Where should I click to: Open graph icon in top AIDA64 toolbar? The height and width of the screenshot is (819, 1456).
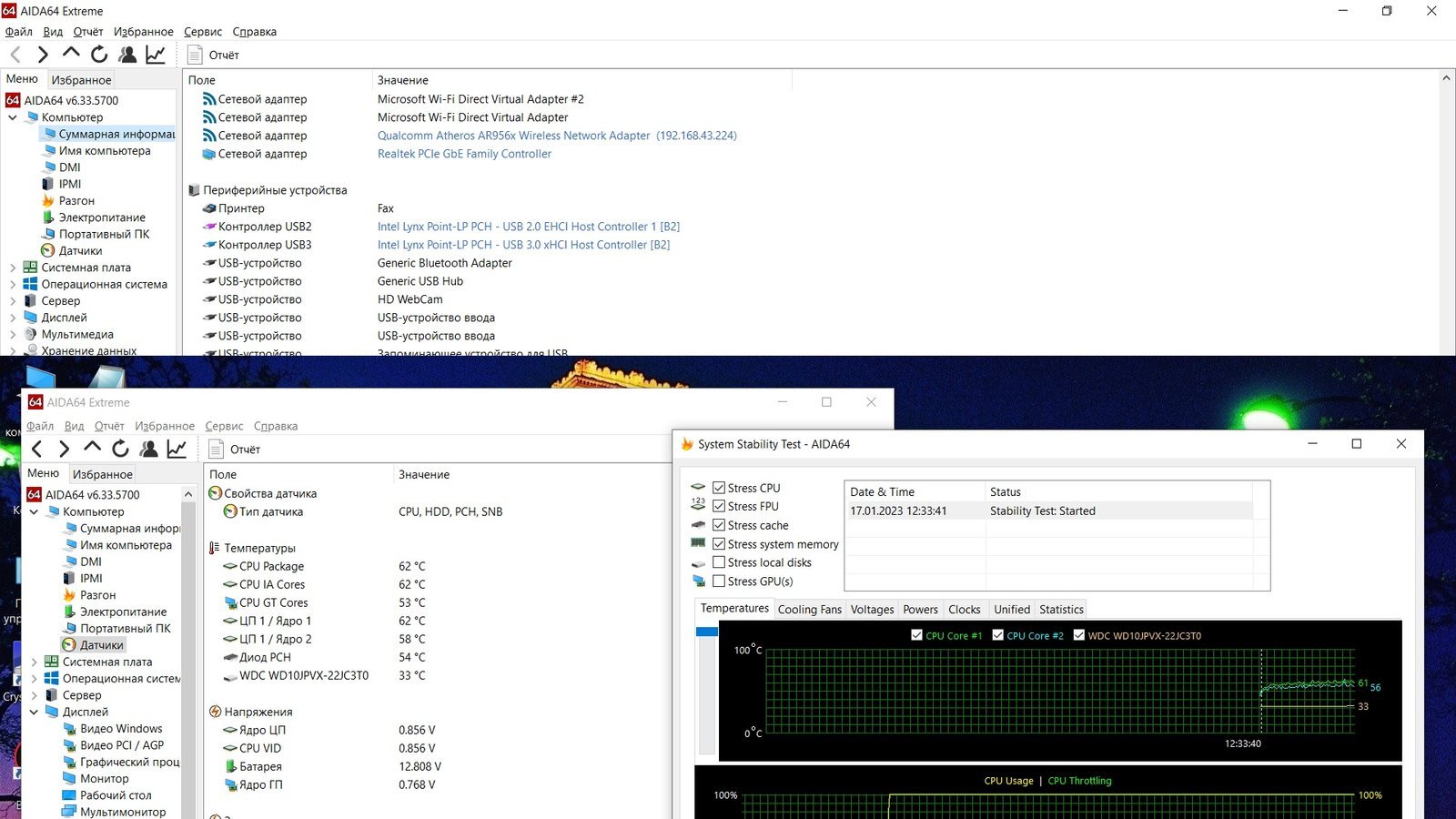[x=156, y=55]
